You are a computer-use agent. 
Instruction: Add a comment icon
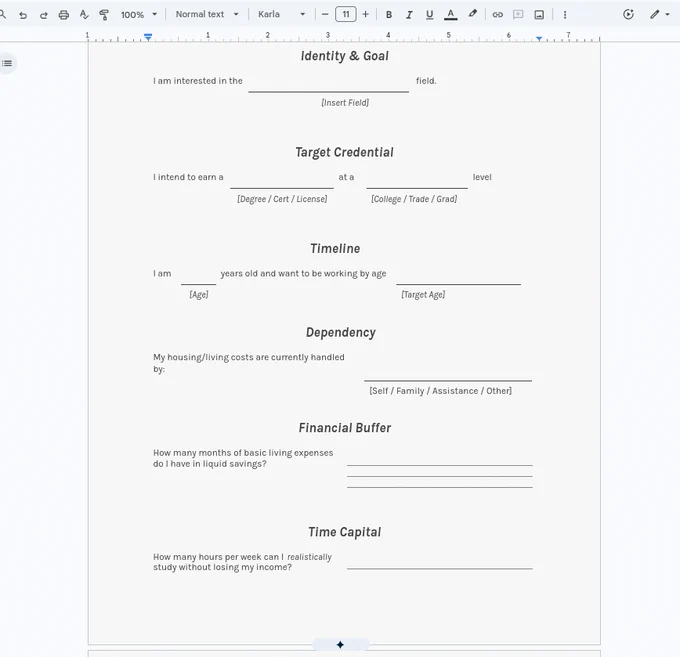pyautogui.click(x=518, y=15)
